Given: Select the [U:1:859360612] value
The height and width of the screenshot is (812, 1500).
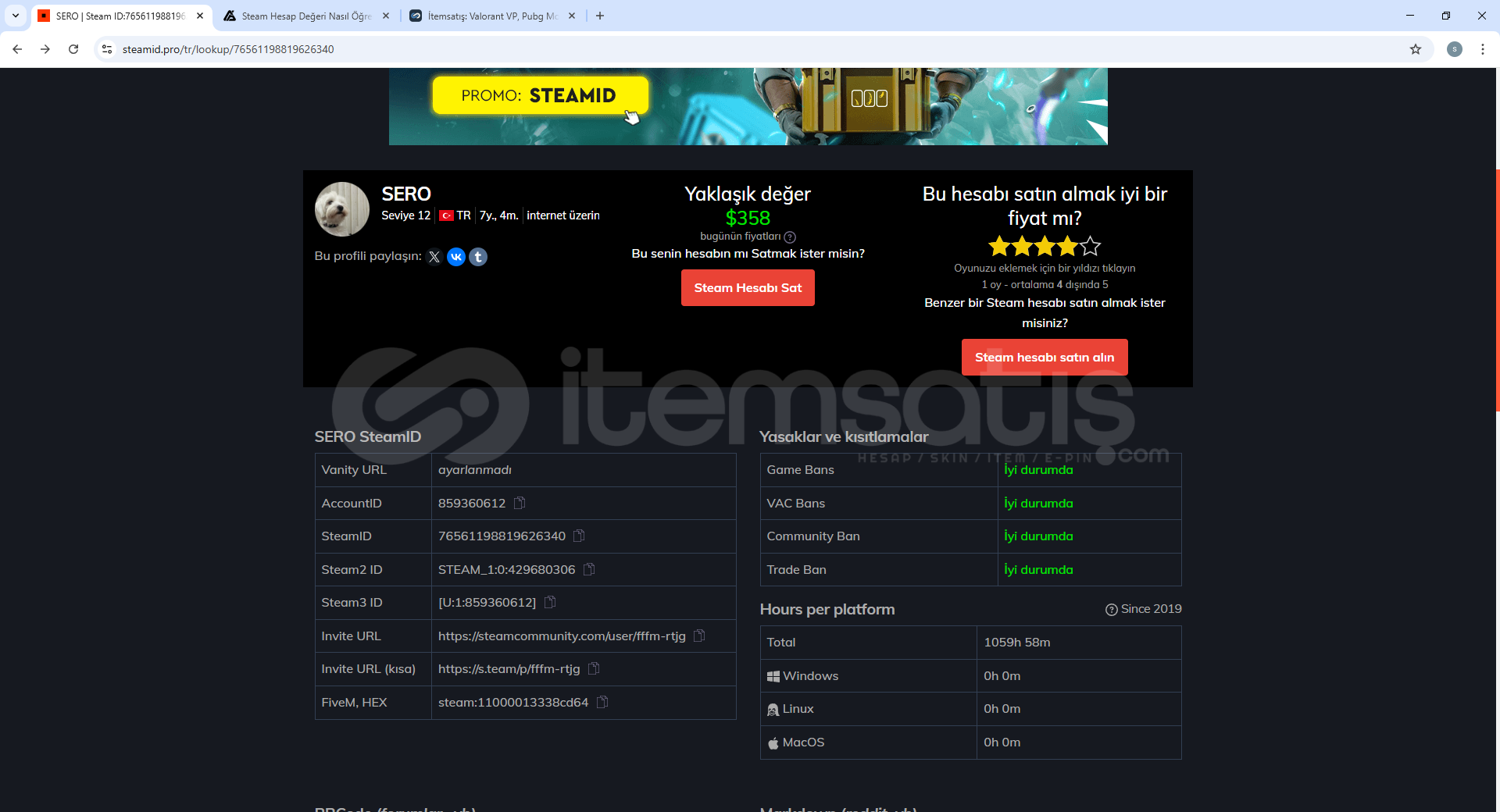Looking at the screenshot, I should click(487, 602).
